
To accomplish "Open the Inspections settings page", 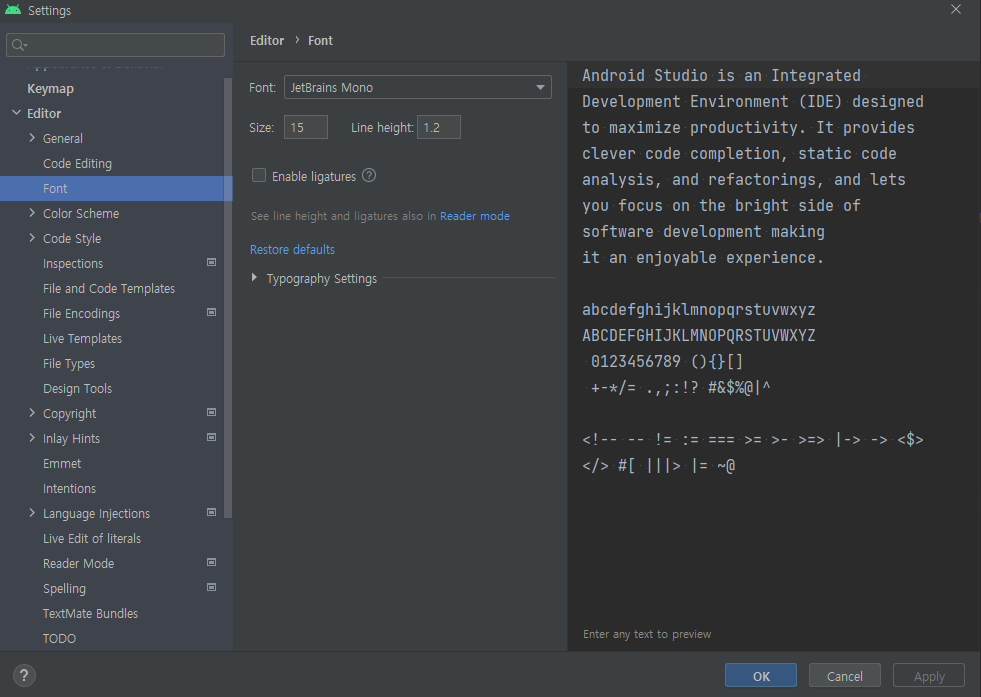I will (x=73, y=264).
